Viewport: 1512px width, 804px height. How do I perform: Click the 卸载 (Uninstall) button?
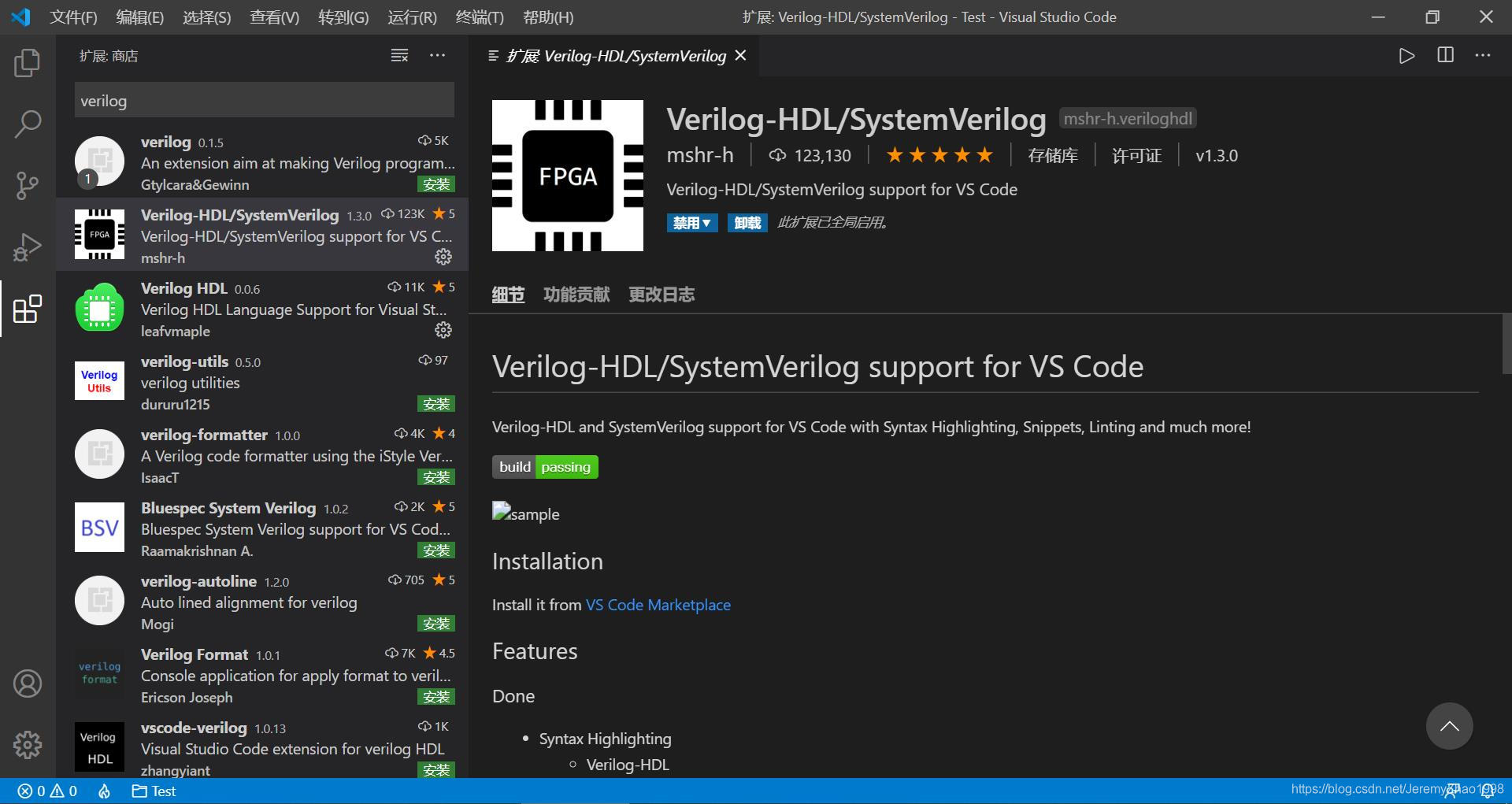tap(747, 223)
